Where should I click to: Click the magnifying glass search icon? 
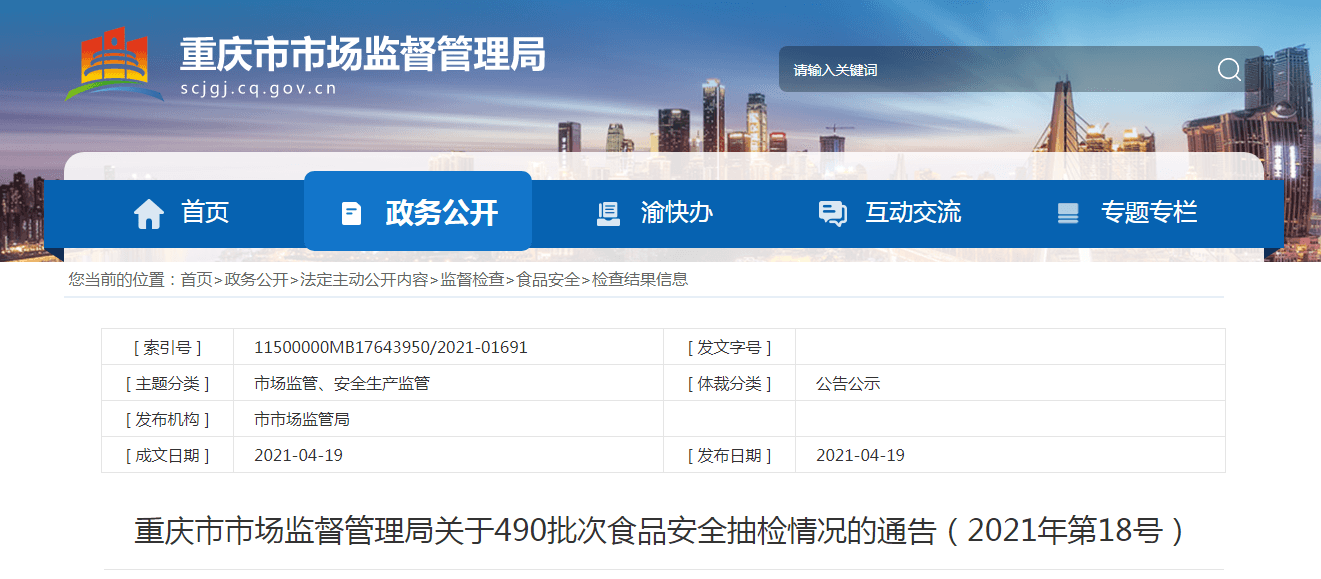coord(1228,69)
